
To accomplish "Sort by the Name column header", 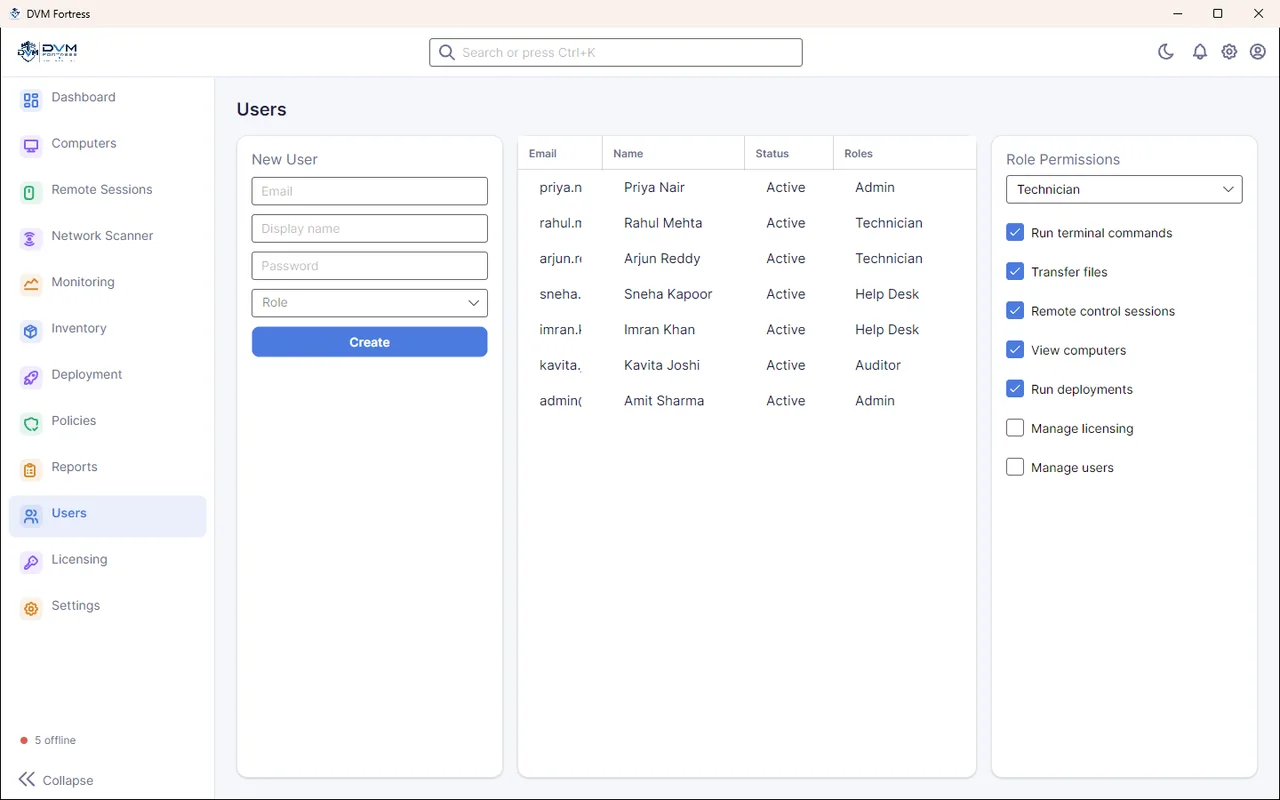I will 674,153.
